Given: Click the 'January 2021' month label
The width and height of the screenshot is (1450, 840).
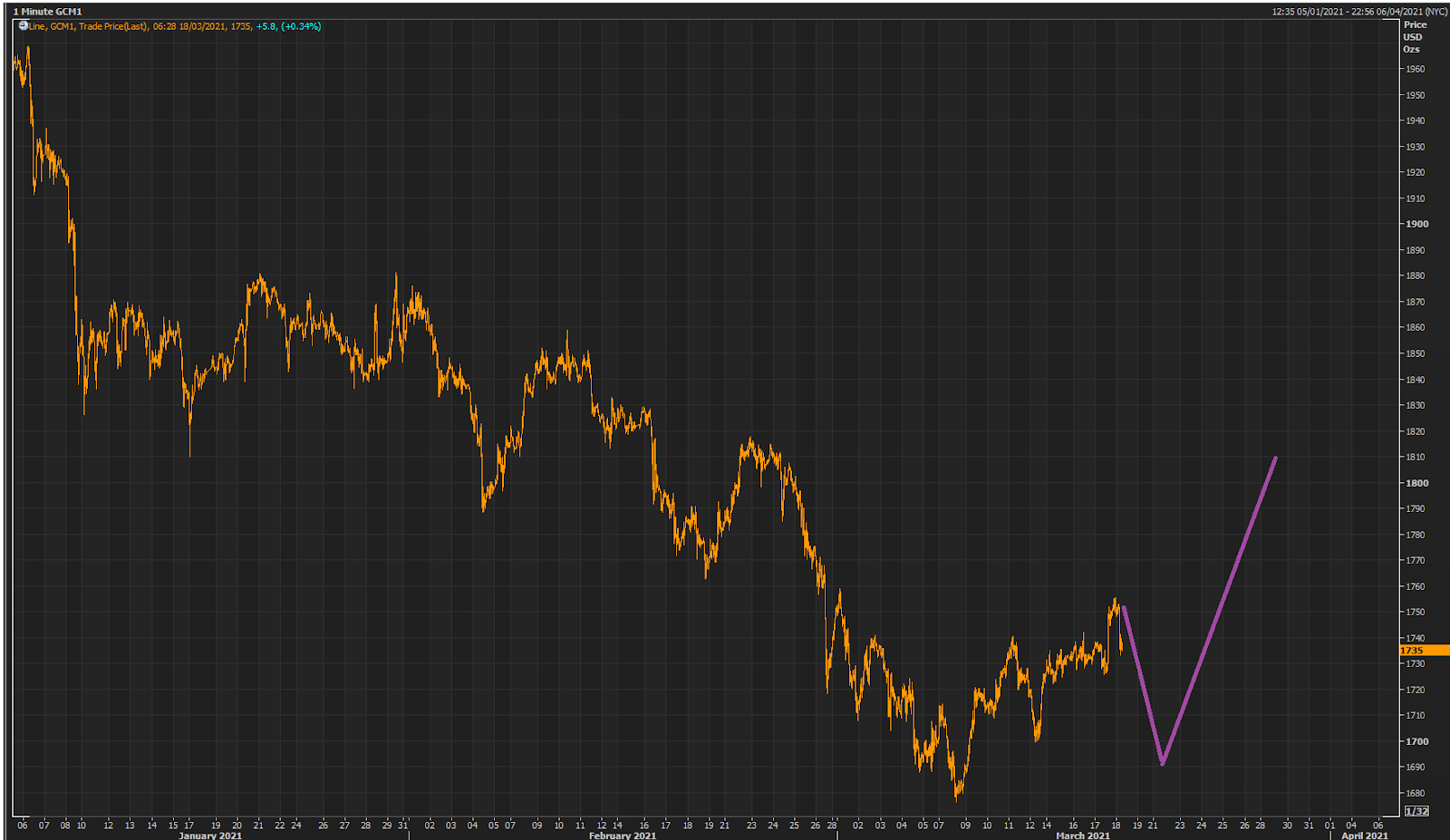Looking at the screenshot, I should click(210, 835).
